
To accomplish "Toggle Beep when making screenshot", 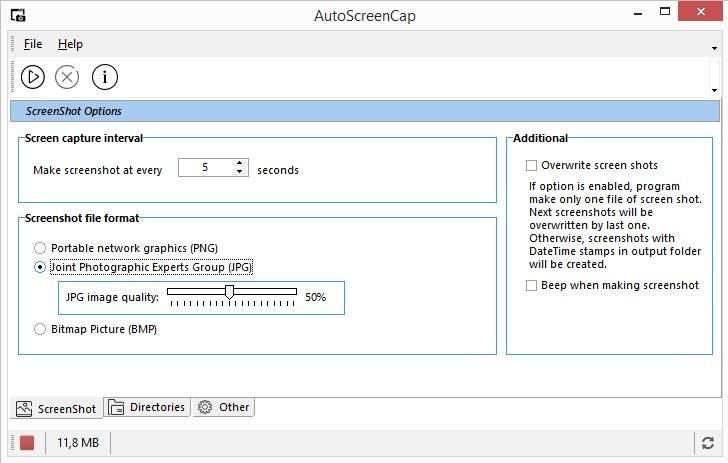I will coord(532,285).
